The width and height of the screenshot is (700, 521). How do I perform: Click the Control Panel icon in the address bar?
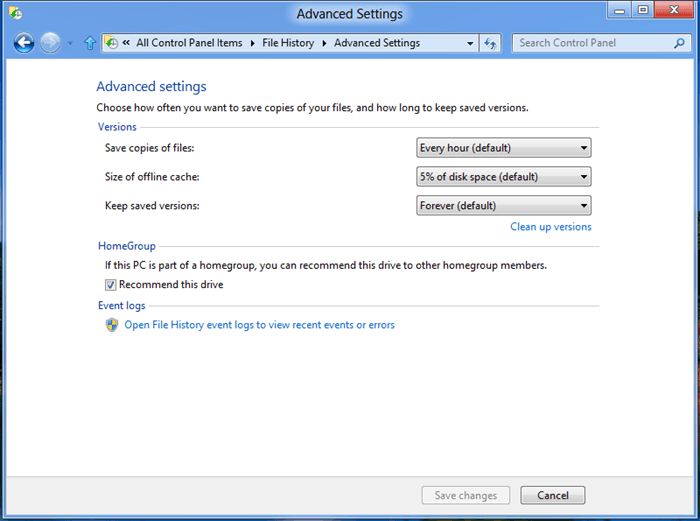point(112,43)
